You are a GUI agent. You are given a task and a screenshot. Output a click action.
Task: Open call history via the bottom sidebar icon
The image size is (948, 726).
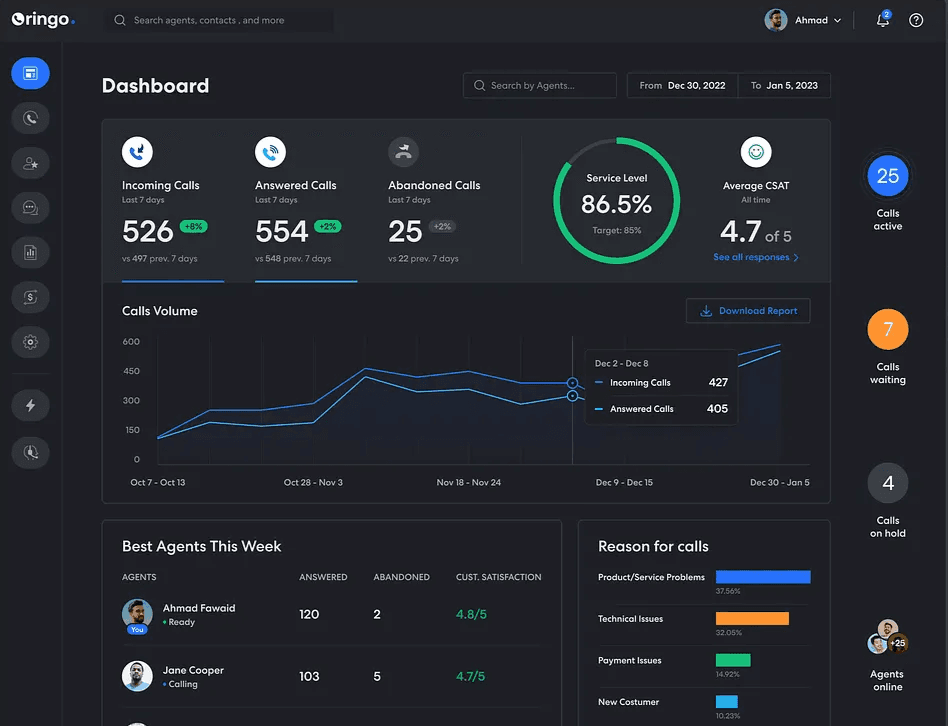pos(30,453)
